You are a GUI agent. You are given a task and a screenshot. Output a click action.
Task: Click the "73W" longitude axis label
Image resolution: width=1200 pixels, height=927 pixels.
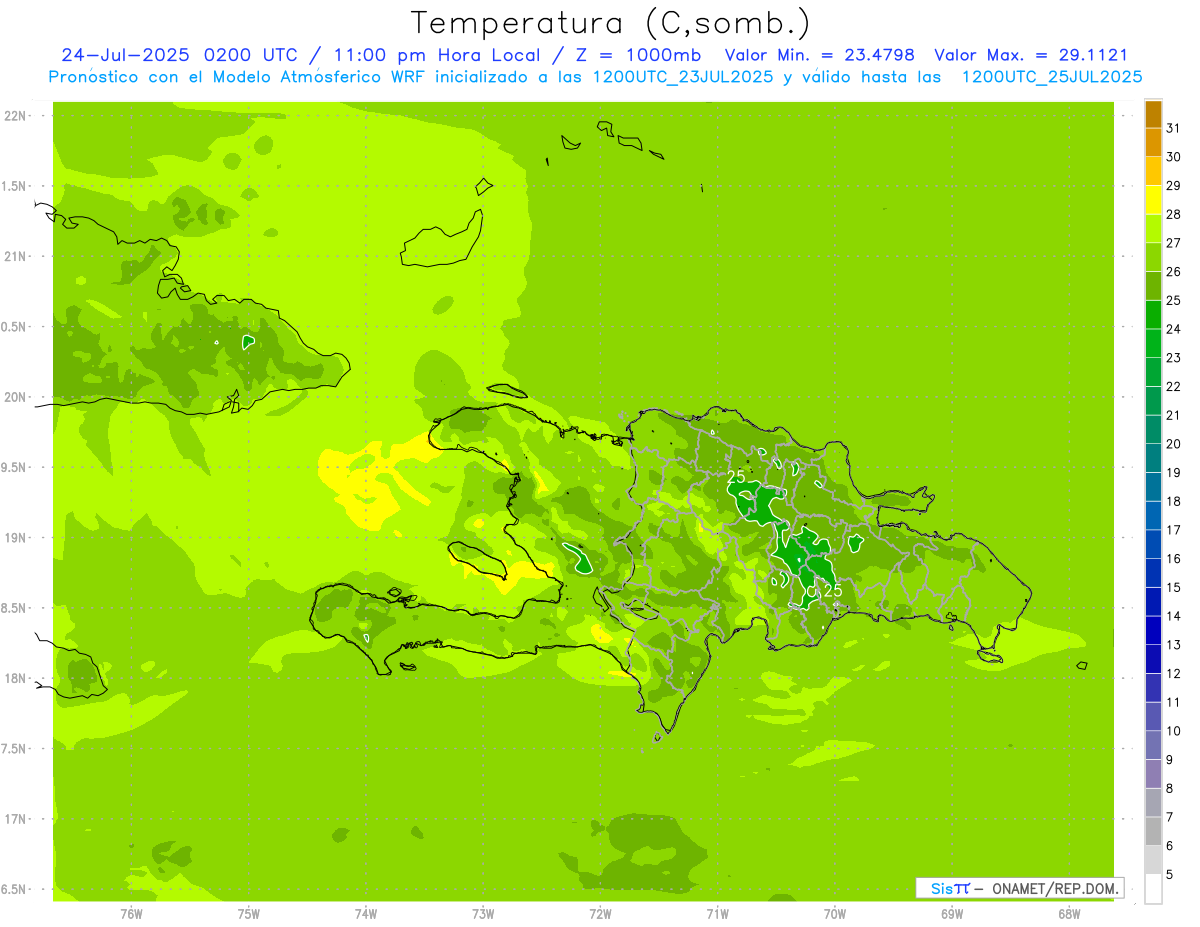pos(483,914)
